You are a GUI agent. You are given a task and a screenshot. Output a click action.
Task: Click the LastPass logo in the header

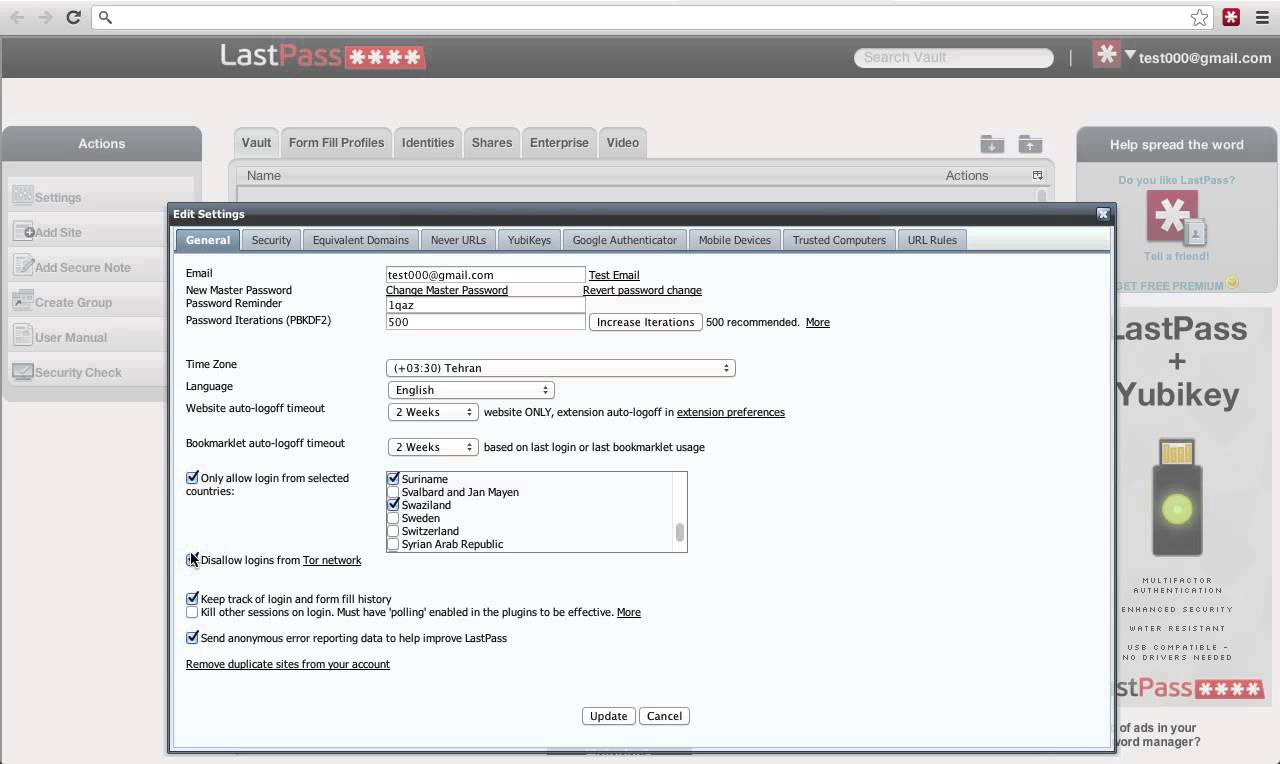(x=323, y=57)
